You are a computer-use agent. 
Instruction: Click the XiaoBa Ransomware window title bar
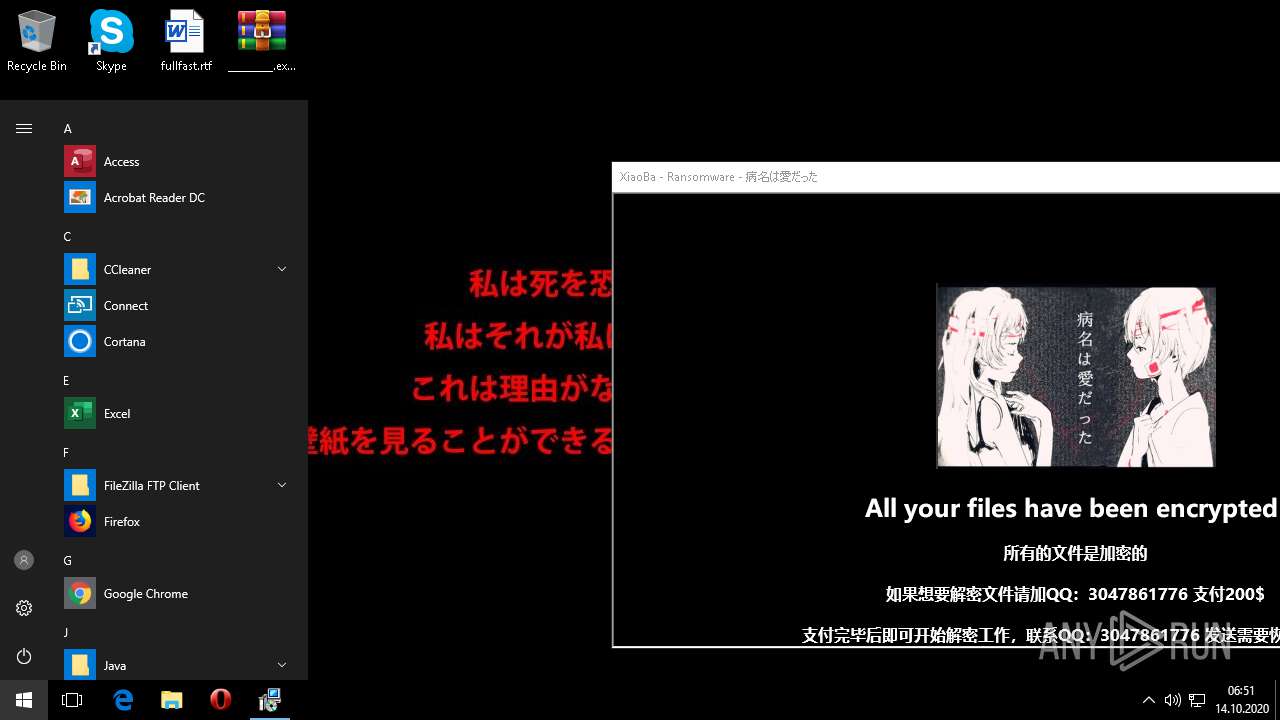(946, 177)
